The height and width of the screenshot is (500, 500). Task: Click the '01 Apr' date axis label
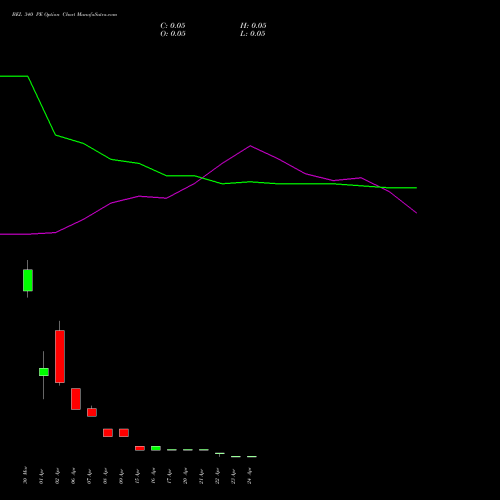(x=41, y=476)
